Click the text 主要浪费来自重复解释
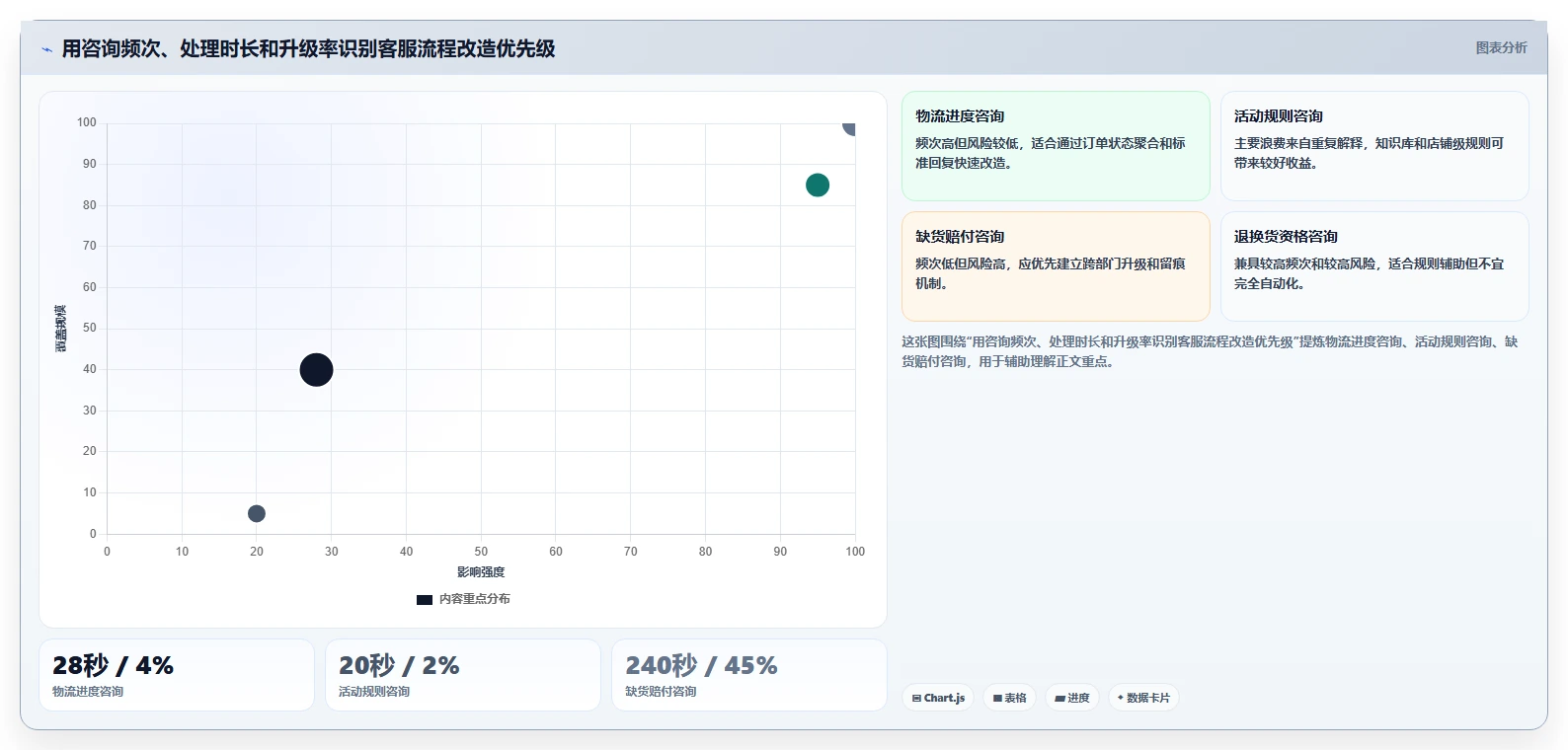 click(x=1298, y=143)
